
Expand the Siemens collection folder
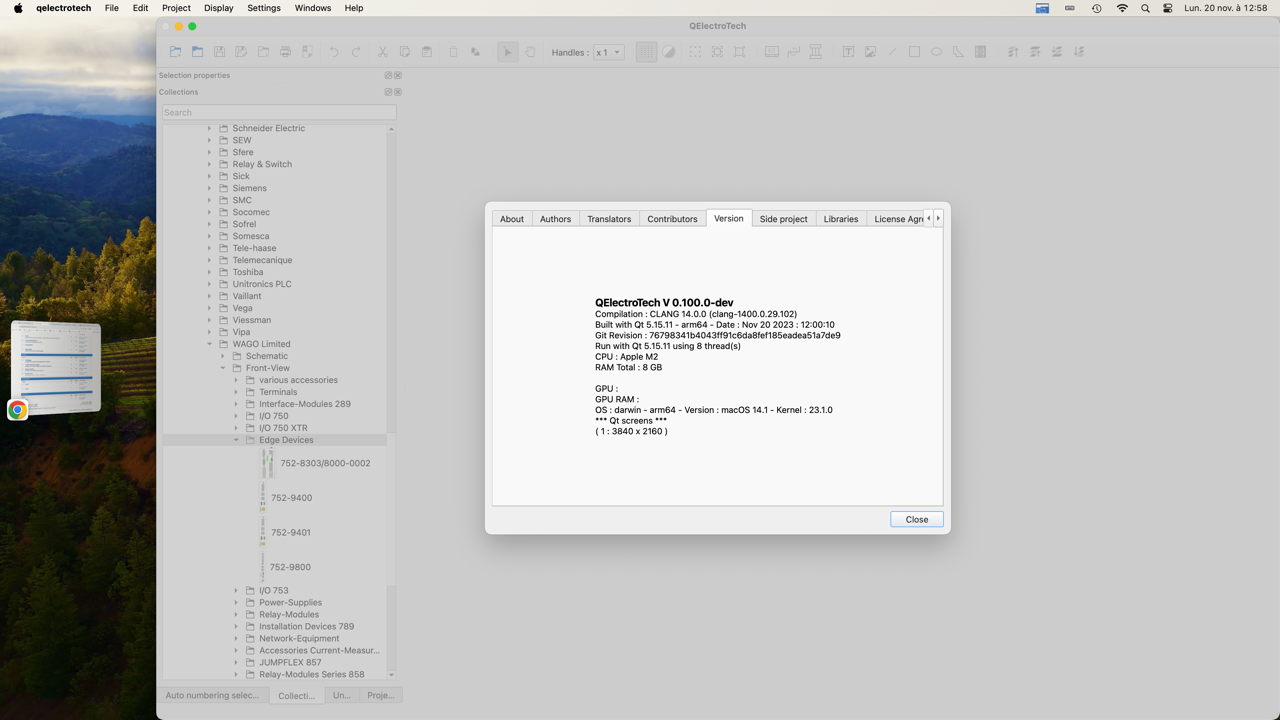210,188
